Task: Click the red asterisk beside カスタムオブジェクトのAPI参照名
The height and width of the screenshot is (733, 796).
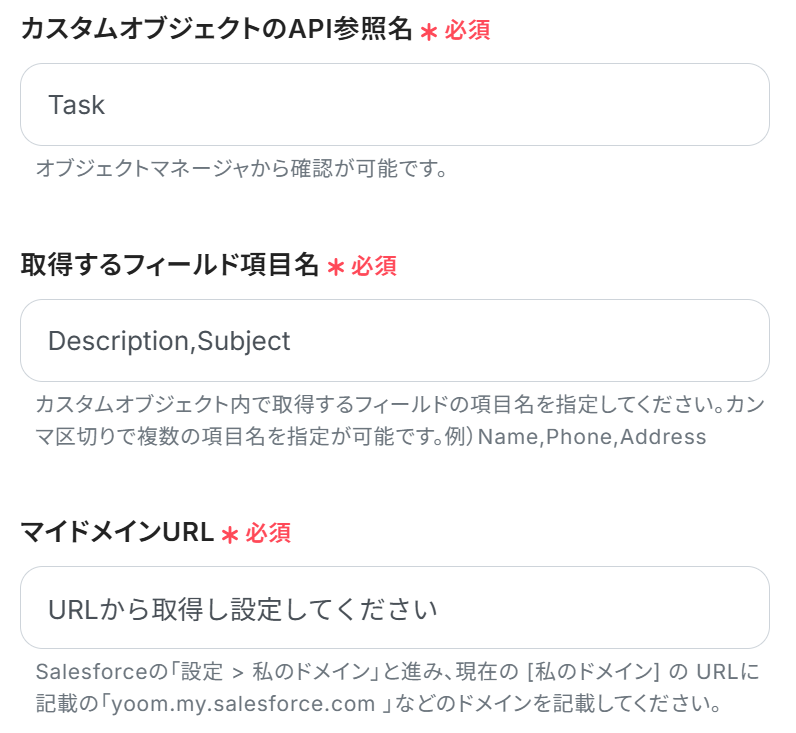Action: (428, 32)
